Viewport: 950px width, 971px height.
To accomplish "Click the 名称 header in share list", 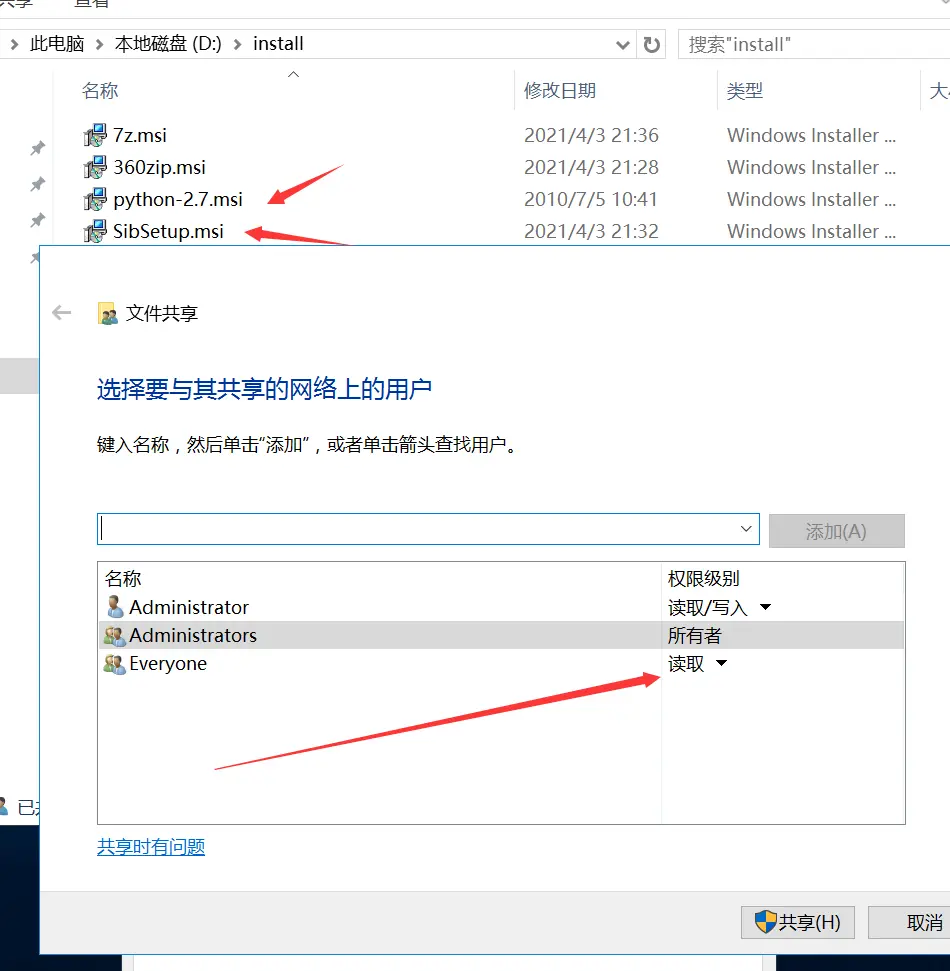I will pos(123,578).
